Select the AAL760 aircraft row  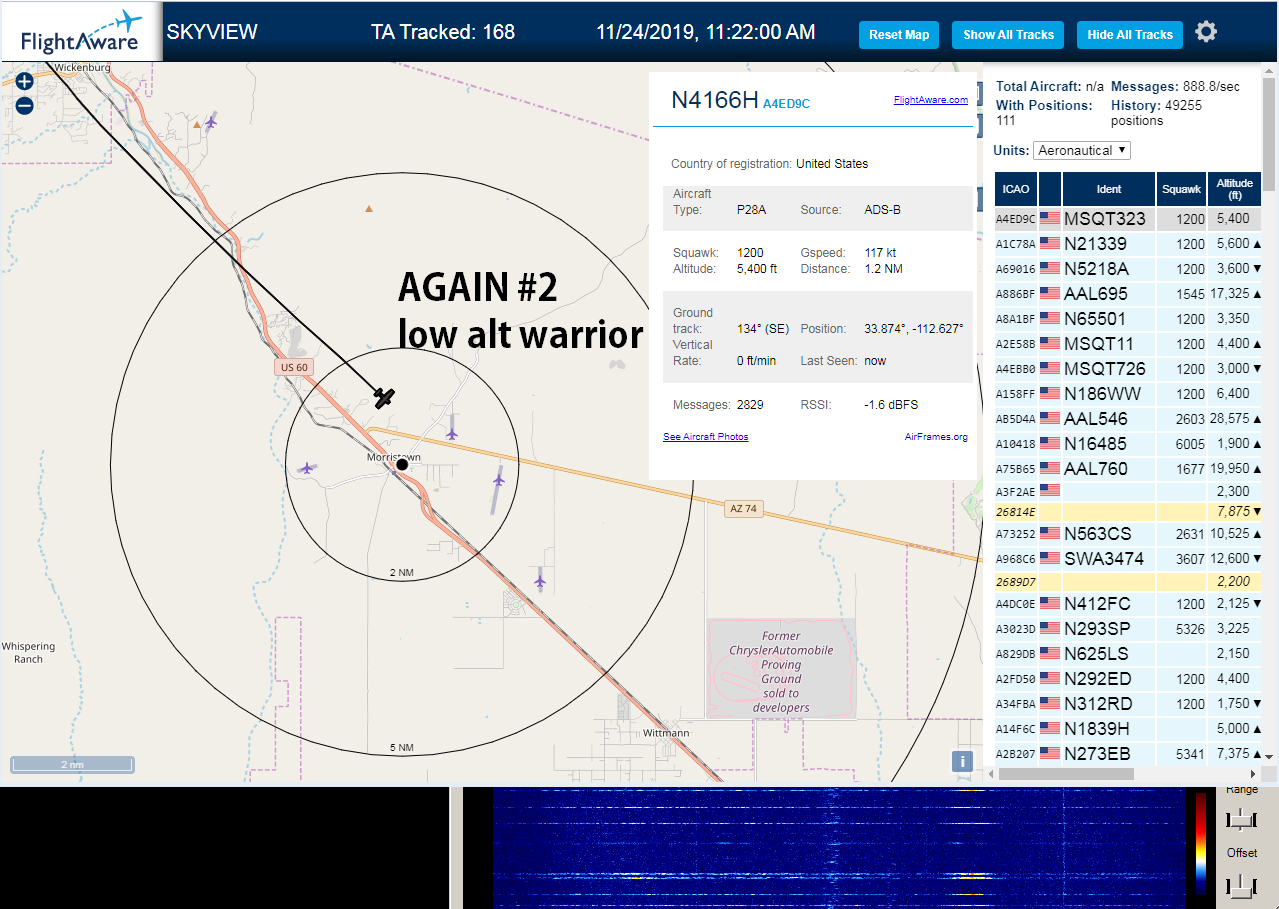point(1128,468)
